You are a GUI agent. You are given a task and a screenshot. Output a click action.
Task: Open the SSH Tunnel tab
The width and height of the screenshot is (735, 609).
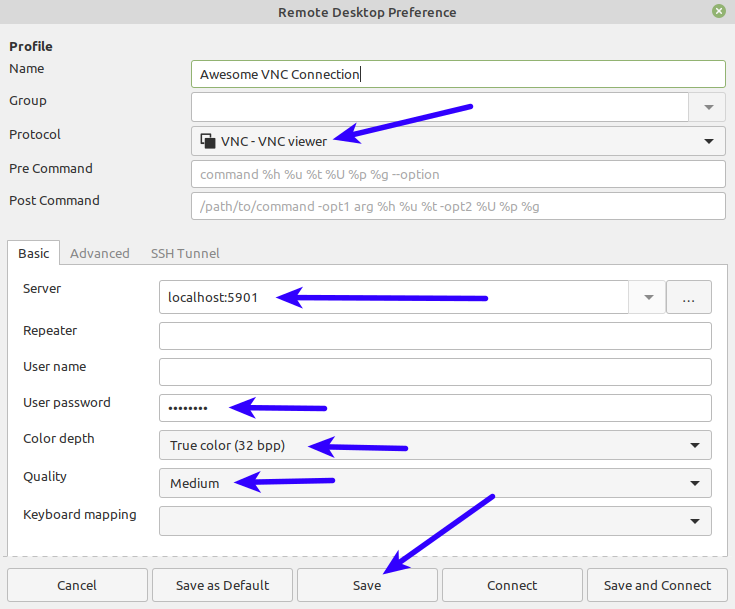[x=185, y=254]
